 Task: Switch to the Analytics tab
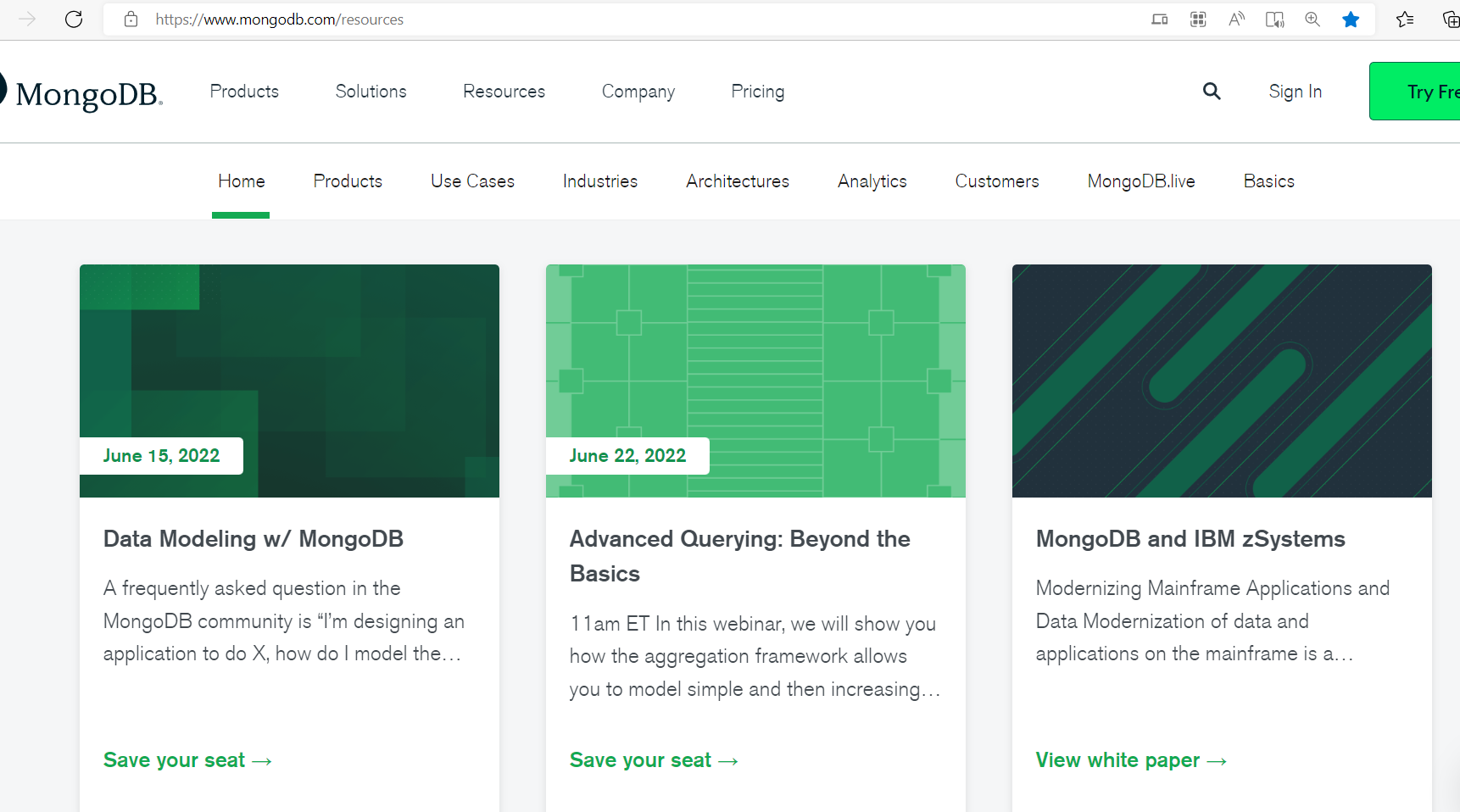click(x=872, y=181)
